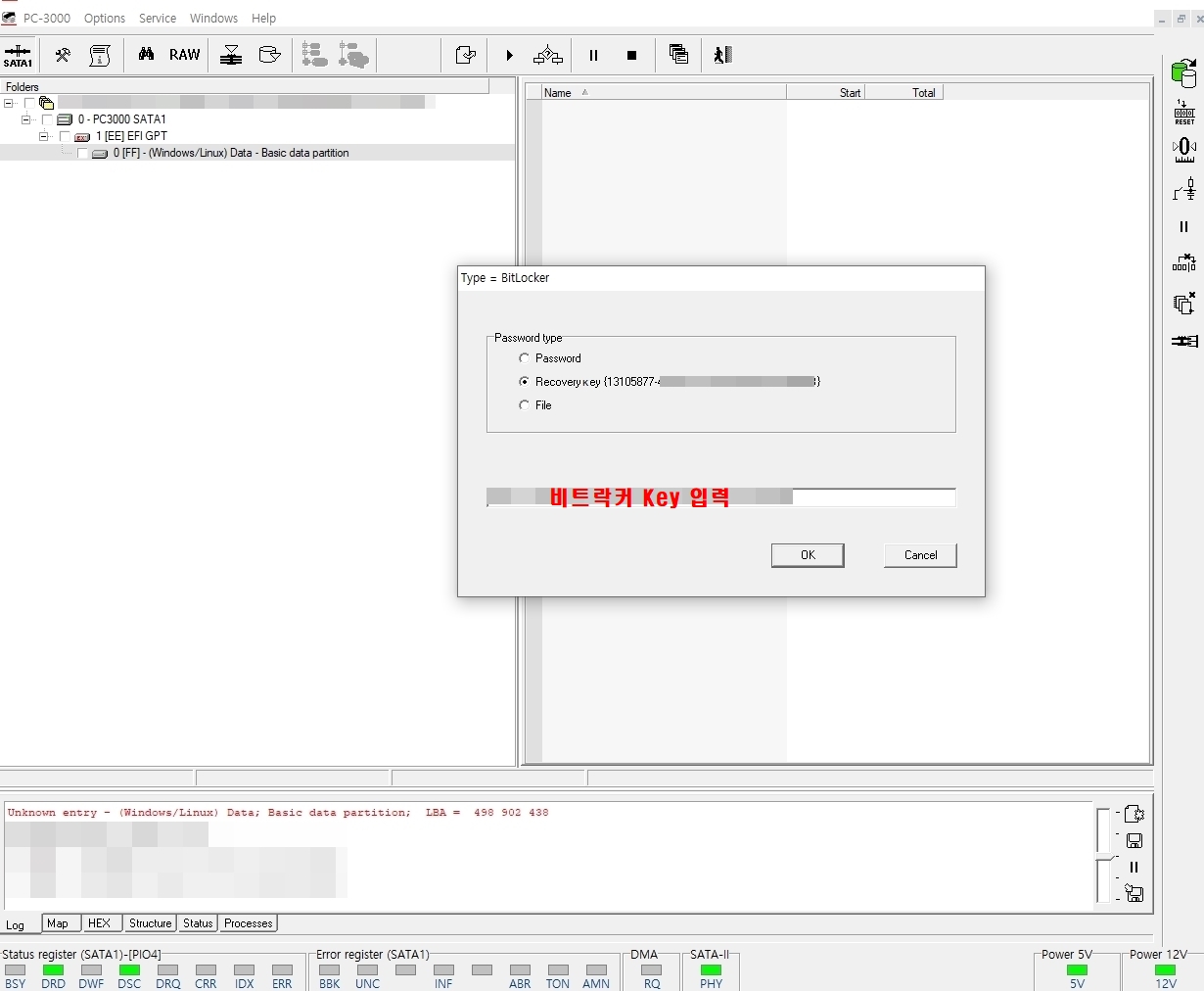The height and width of the screenshot is (991, 1204).
Task: Switch to the Status tab
Action: 198,923
